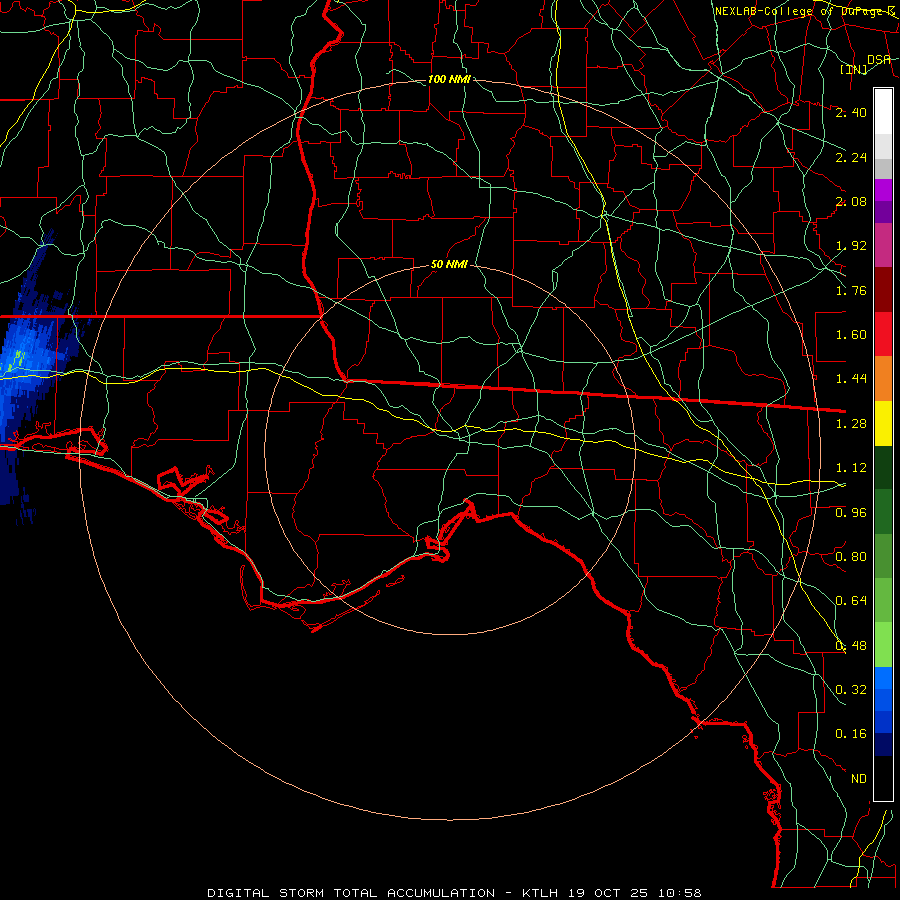Click the NEXLAB-College of DuPage credit text
The image size is (900, 900).
pos(805,11)
